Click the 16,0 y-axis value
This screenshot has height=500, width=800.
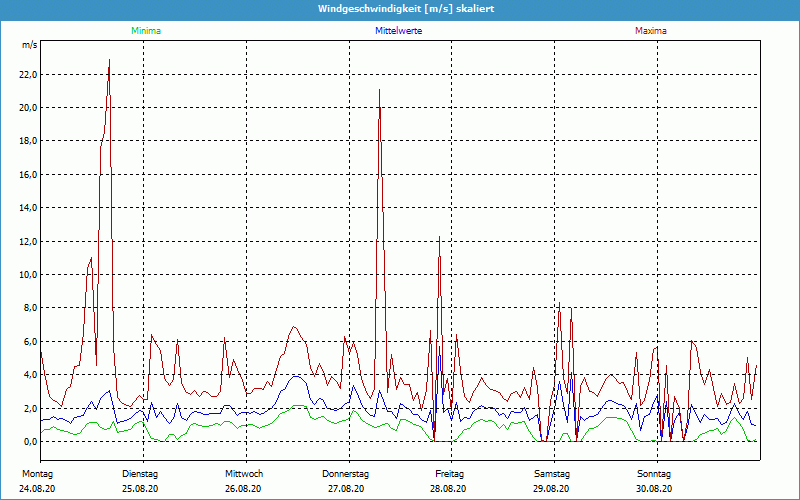29,174
